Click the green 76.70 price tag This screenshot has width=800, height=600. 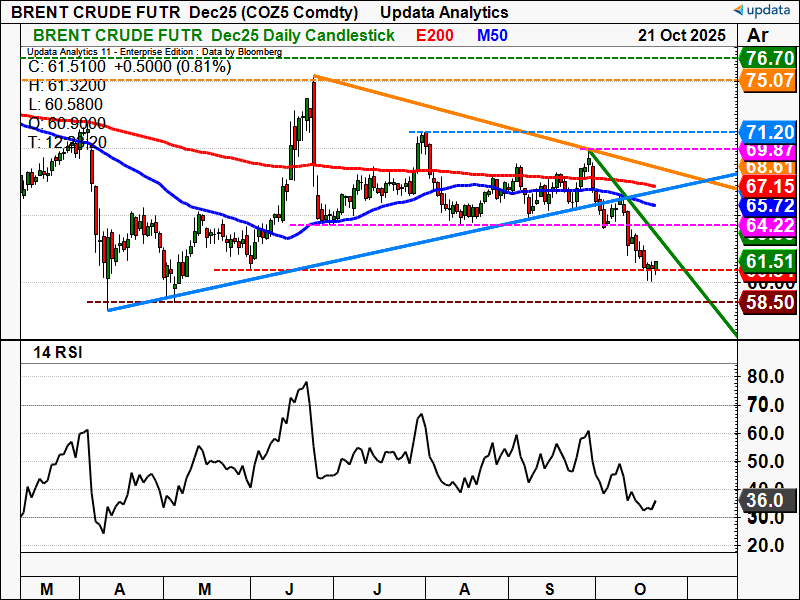click(768, 58)
